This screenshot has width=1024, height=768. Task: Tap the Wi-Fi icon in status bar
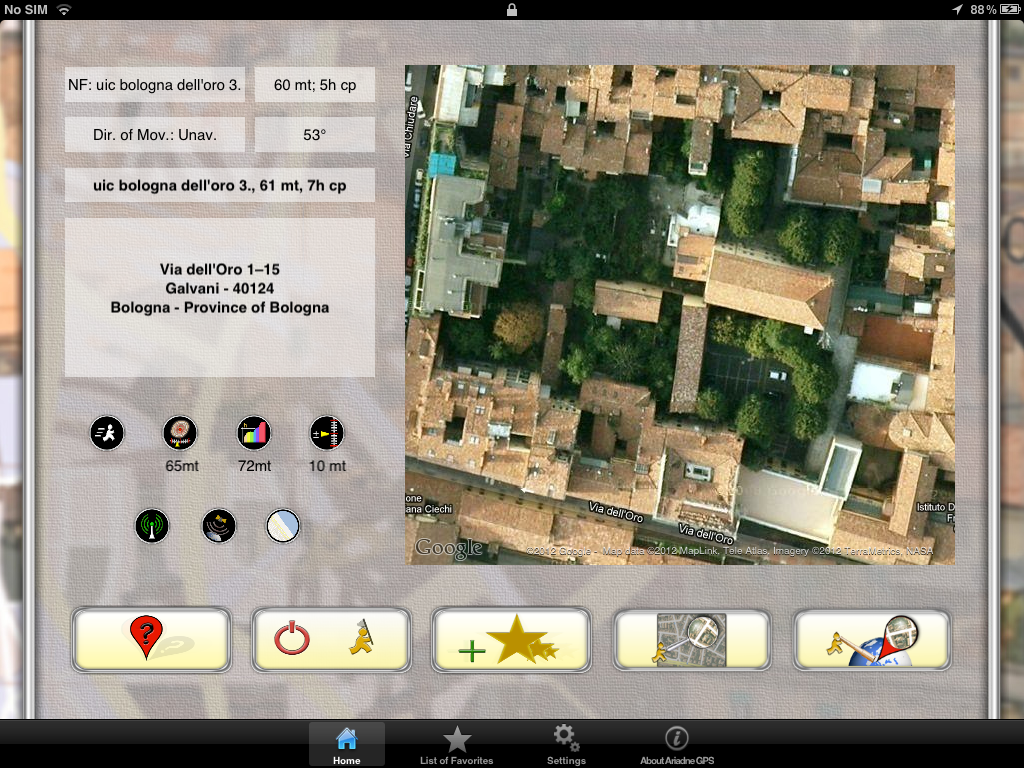pyautogui.click(x=64, y=10)
